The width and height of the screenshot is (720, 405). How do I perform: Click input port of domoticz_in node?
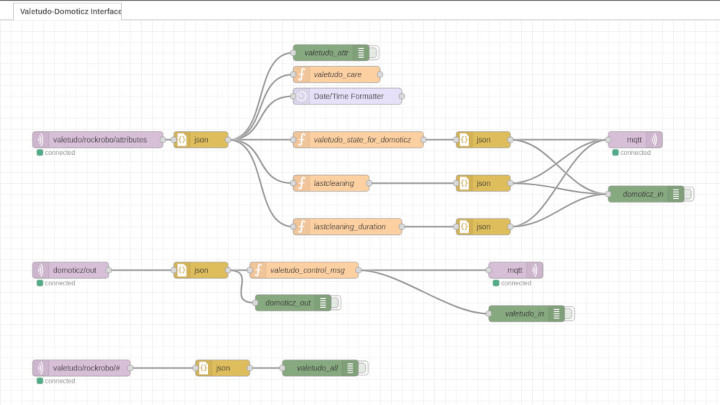click(608, 194)
